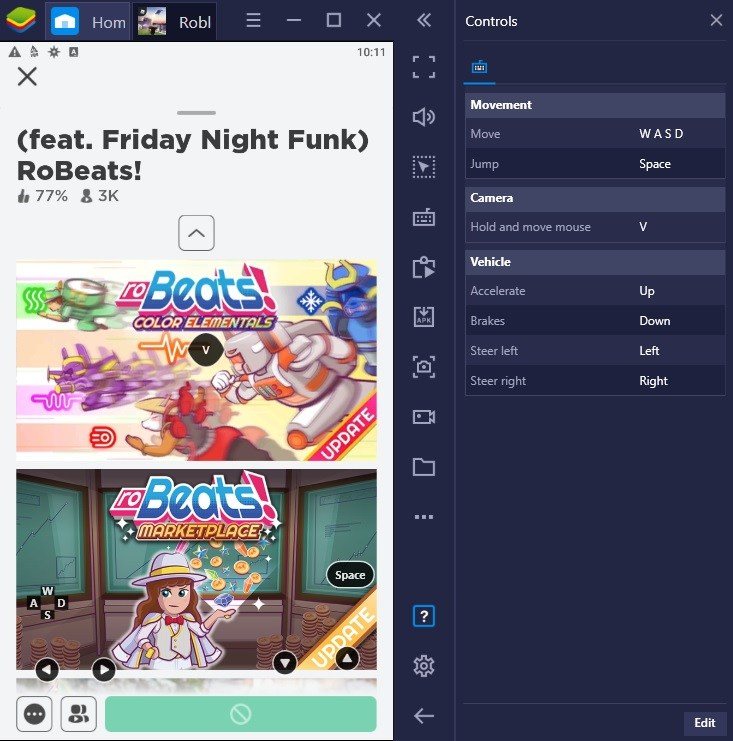
Task: Open the chat bubble more options button
Action: pos(36,714)
